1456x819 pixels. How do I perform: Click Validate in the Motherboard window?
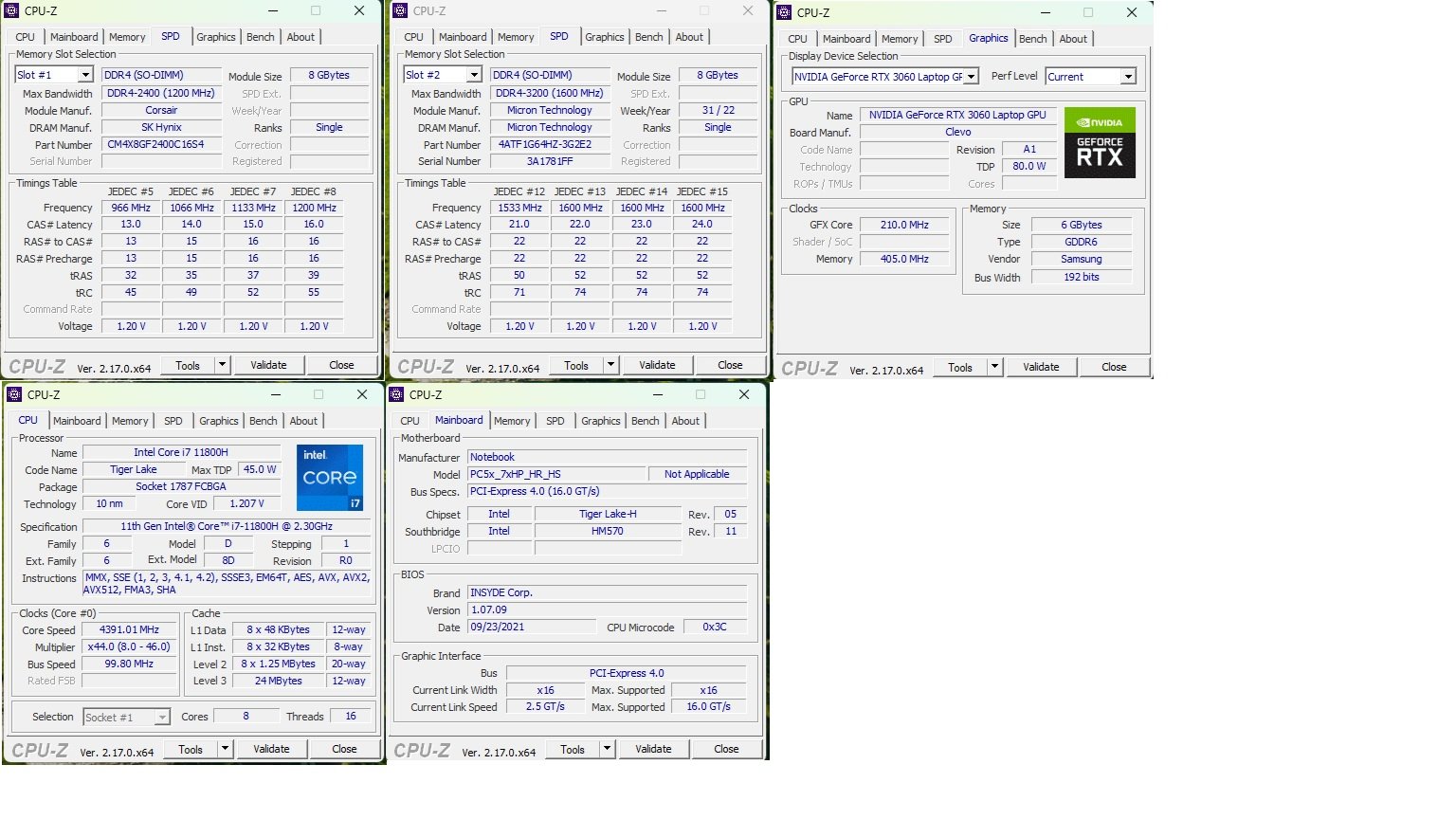click(x=653, y=749)
